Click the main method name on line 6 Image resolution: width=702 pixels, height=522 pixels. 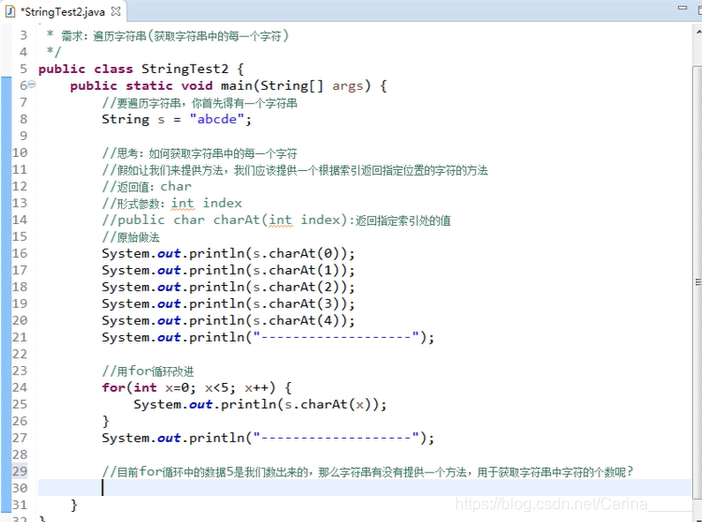point(237,86)
